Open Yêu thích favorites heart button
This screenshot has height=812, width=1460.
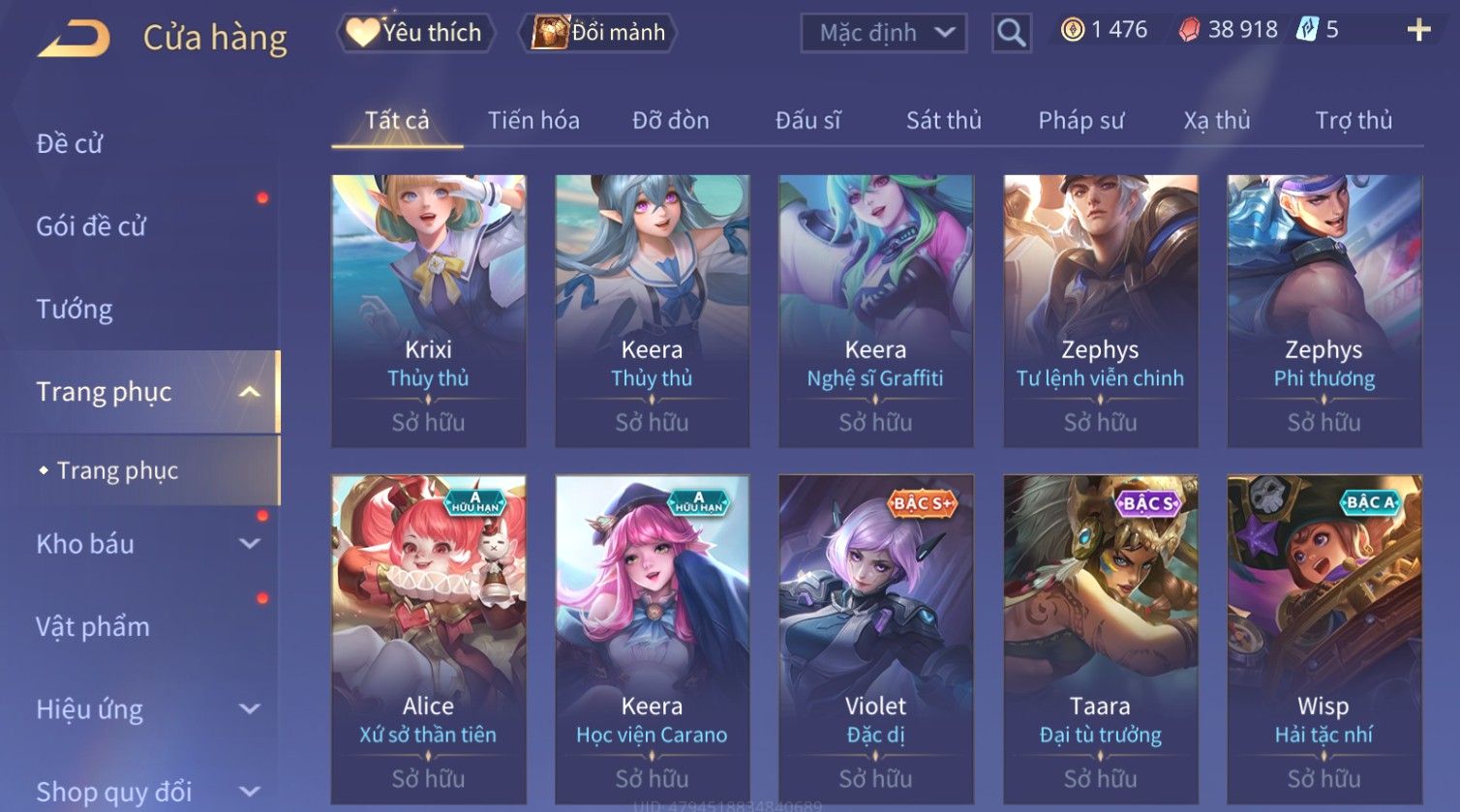click(416, 33)
